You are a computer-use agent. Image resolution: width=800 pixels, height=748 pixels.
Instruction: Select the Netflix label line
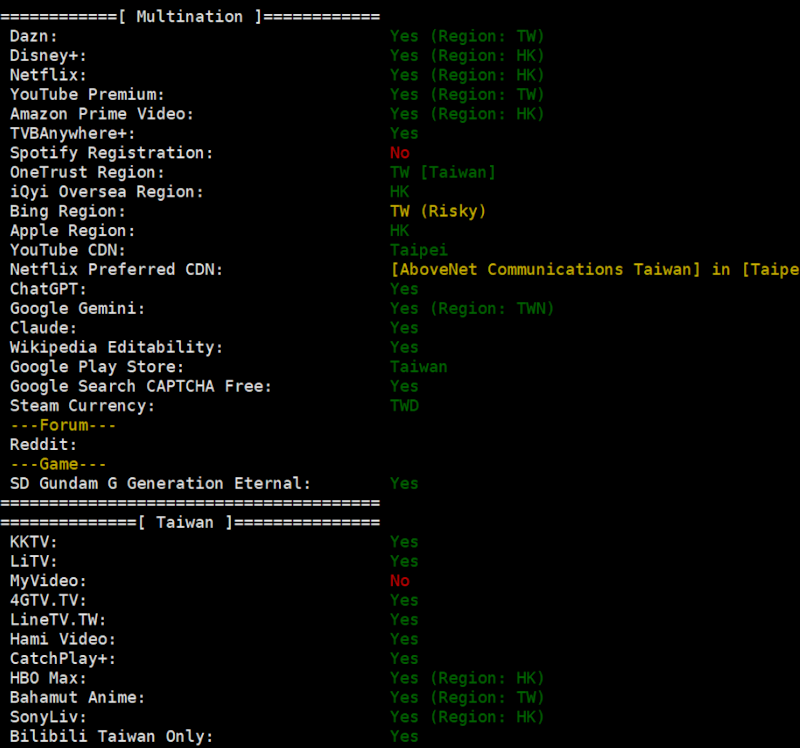(48, 75)
